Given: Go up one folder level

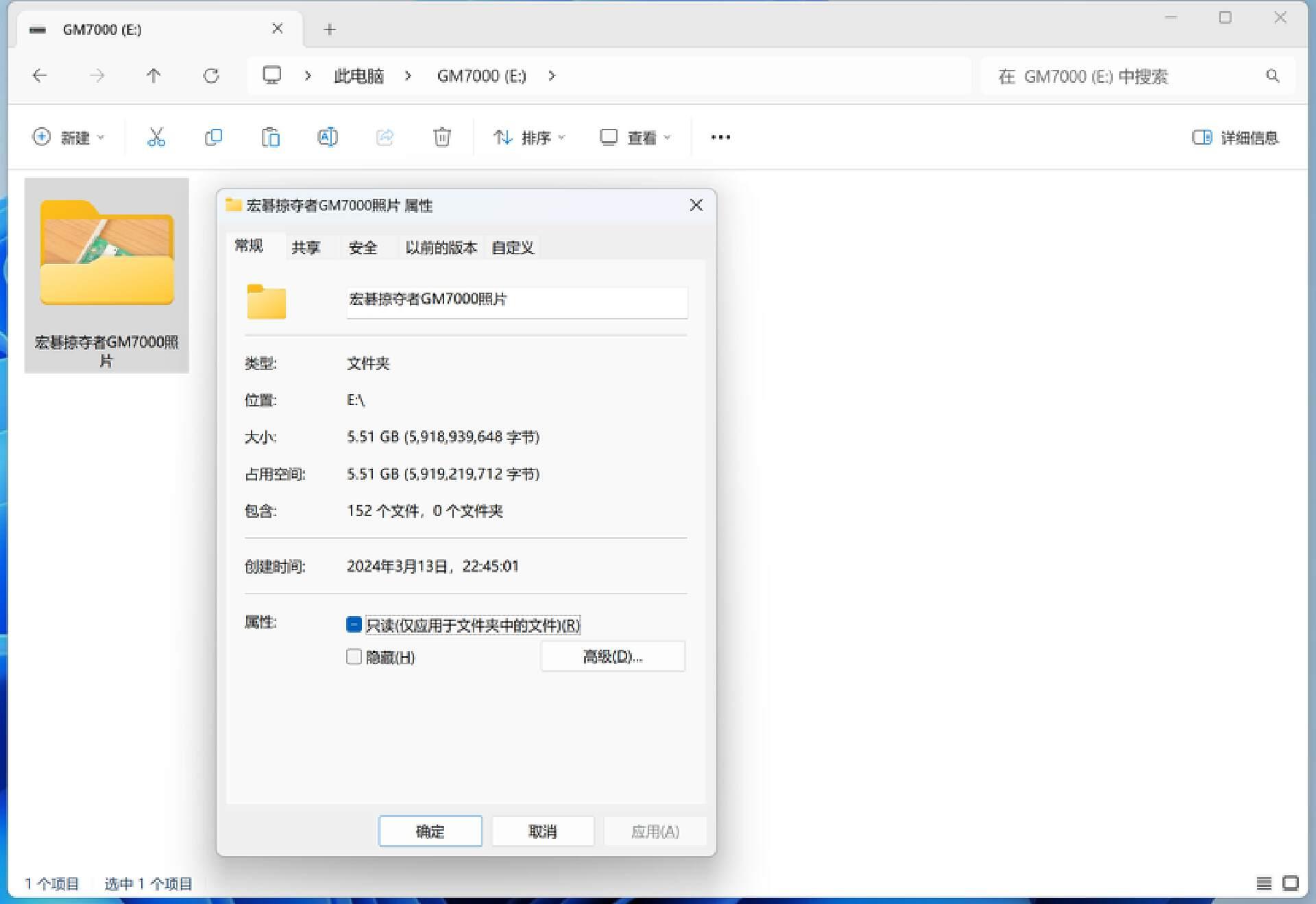Looking at the screenshot, I should (x=154, y=76).
